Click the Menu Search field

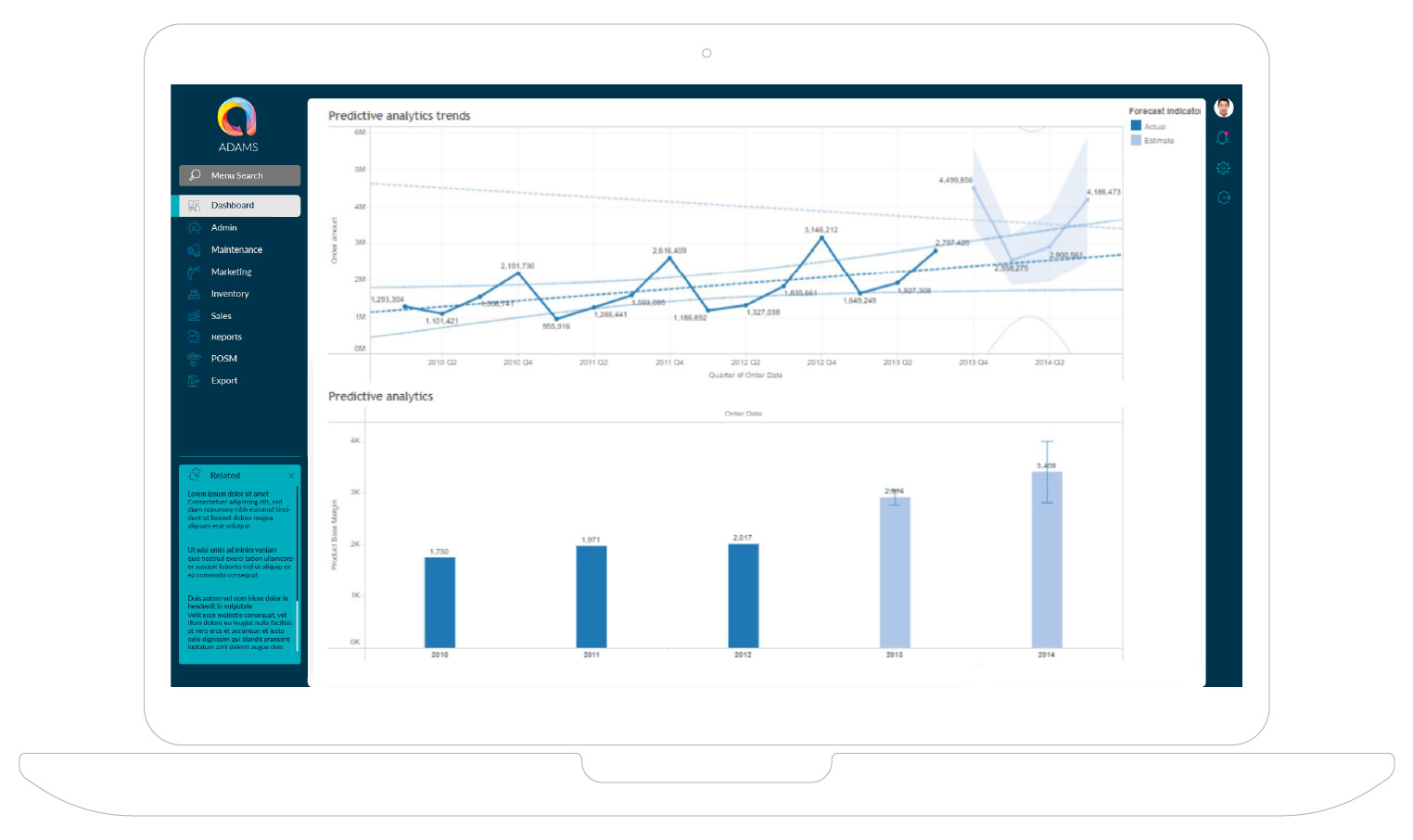click(239, 175)
